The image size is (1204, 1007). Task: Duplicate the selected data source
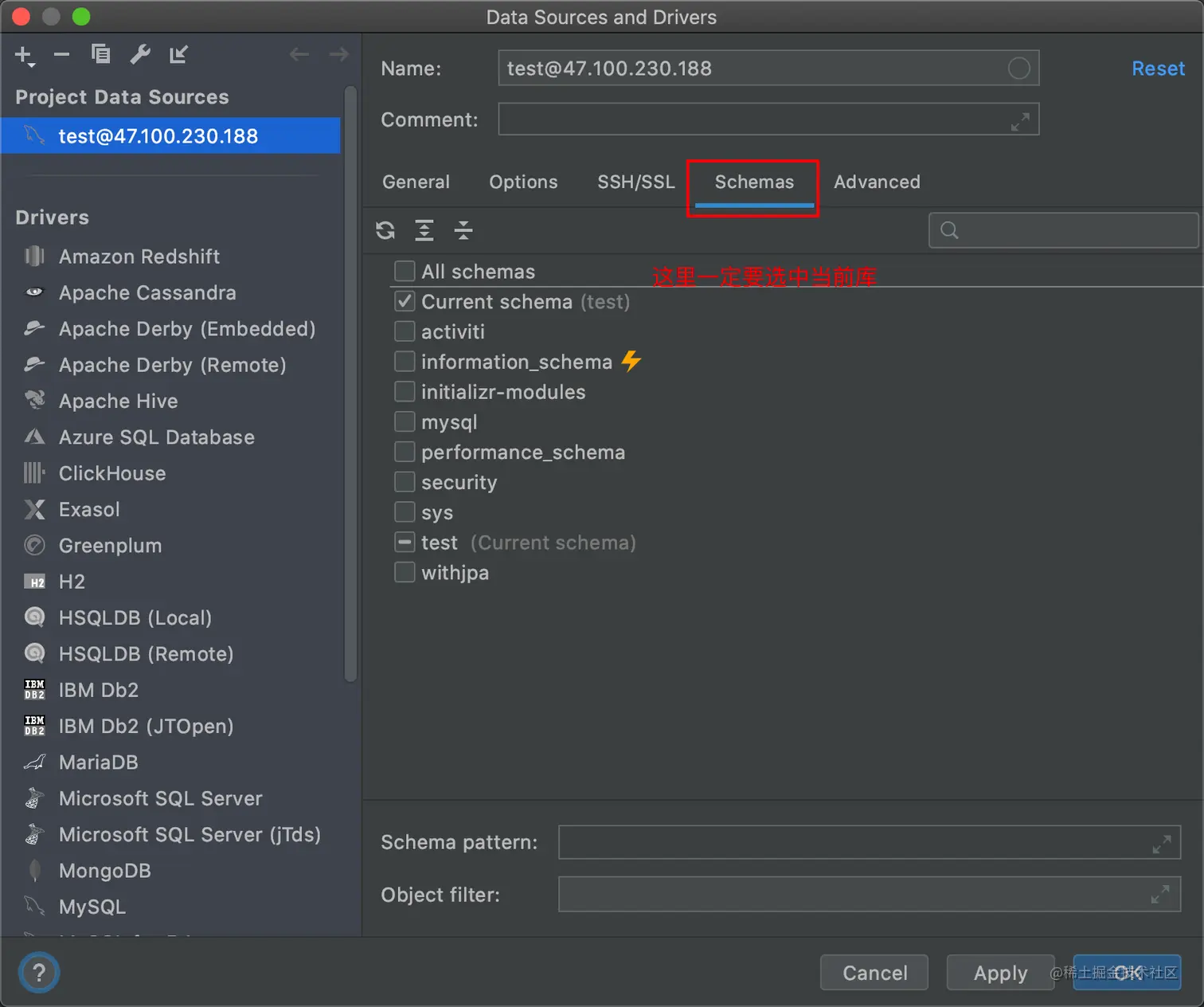[100, 54]
